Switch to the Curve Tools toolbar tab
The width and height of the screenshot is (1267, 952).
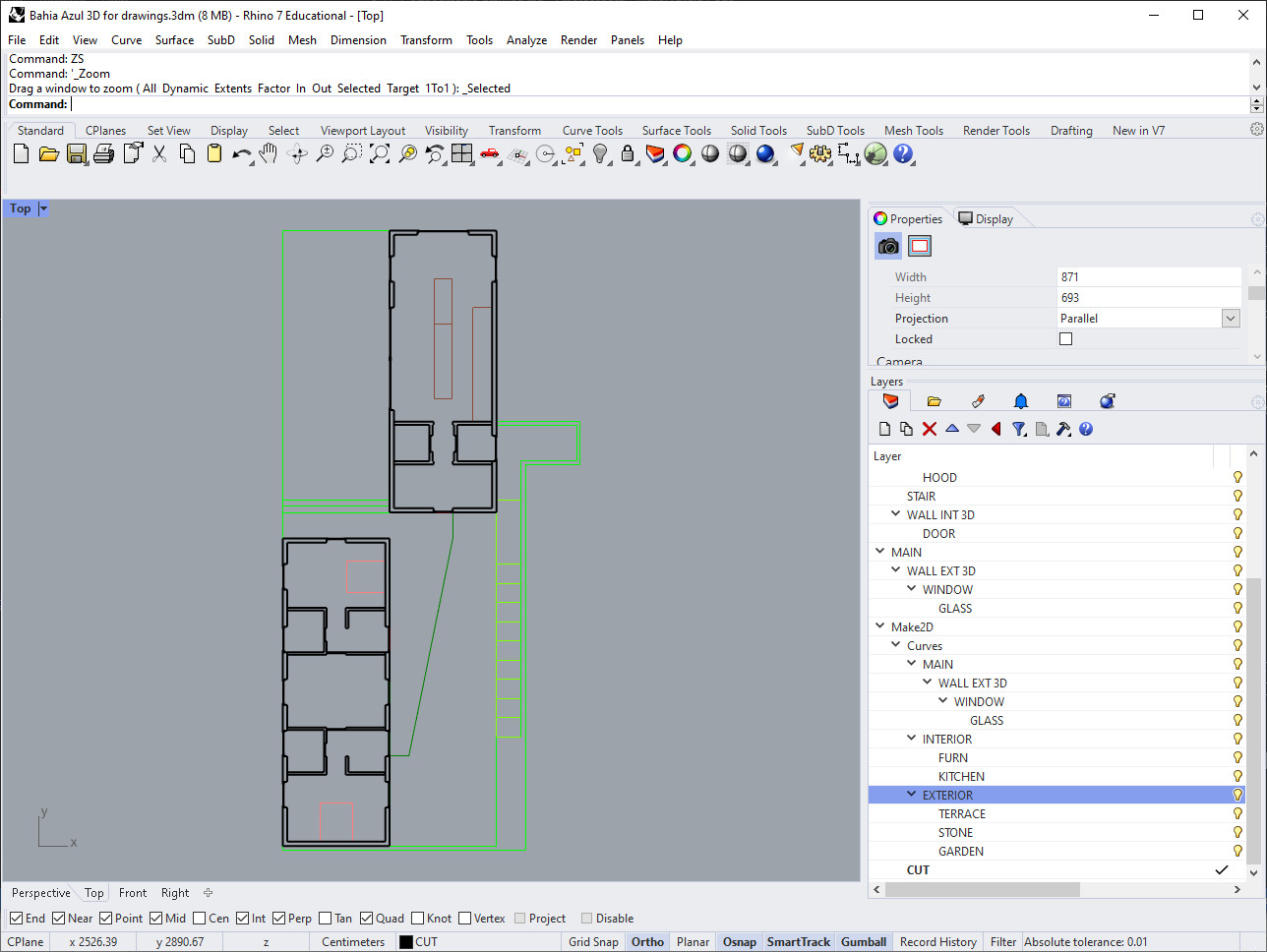[x=592, y=131]
